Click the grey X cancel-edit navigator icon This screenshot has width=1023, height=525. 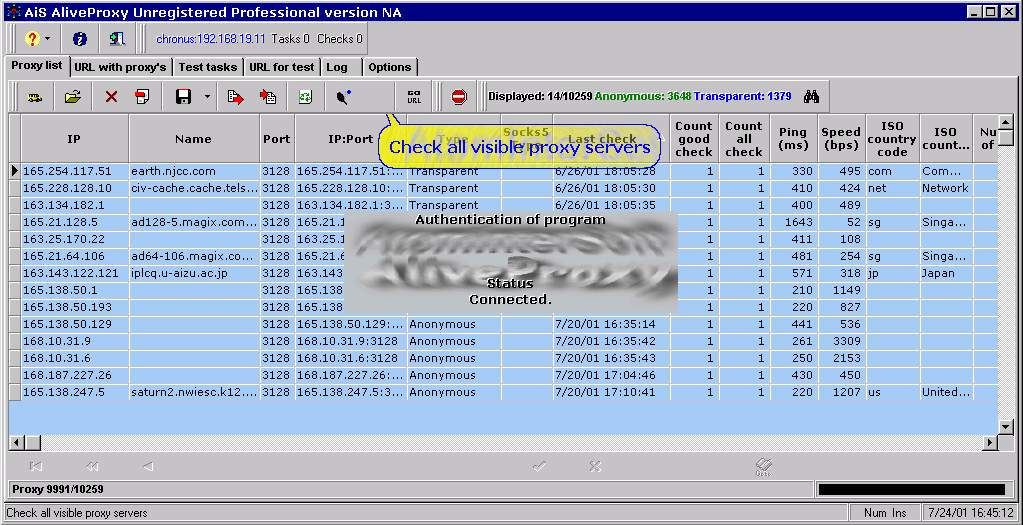(x=594, y=466)
